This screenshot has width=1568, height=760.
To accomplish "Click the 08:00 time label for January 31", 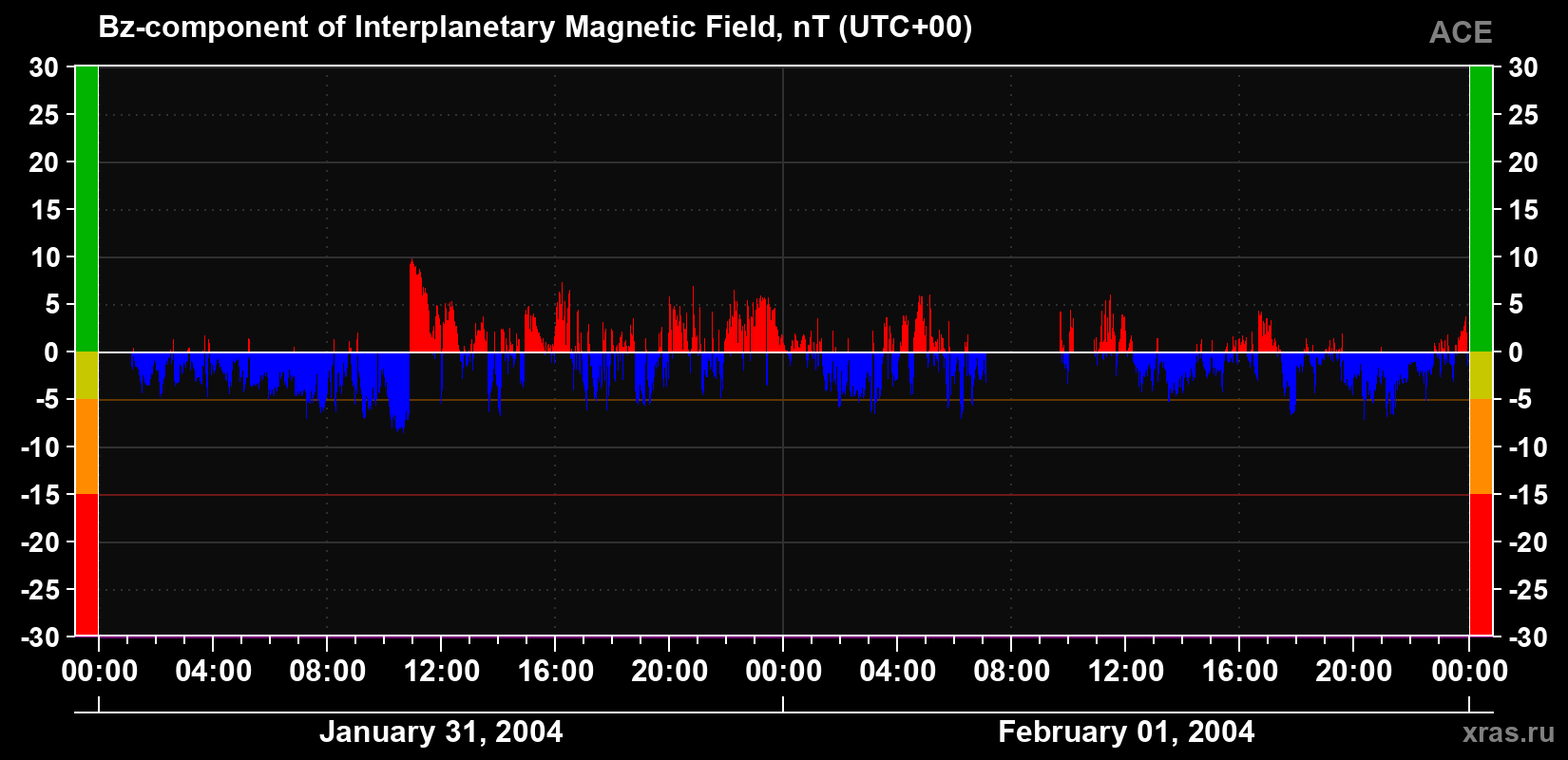I will click(x=327, y=672).
